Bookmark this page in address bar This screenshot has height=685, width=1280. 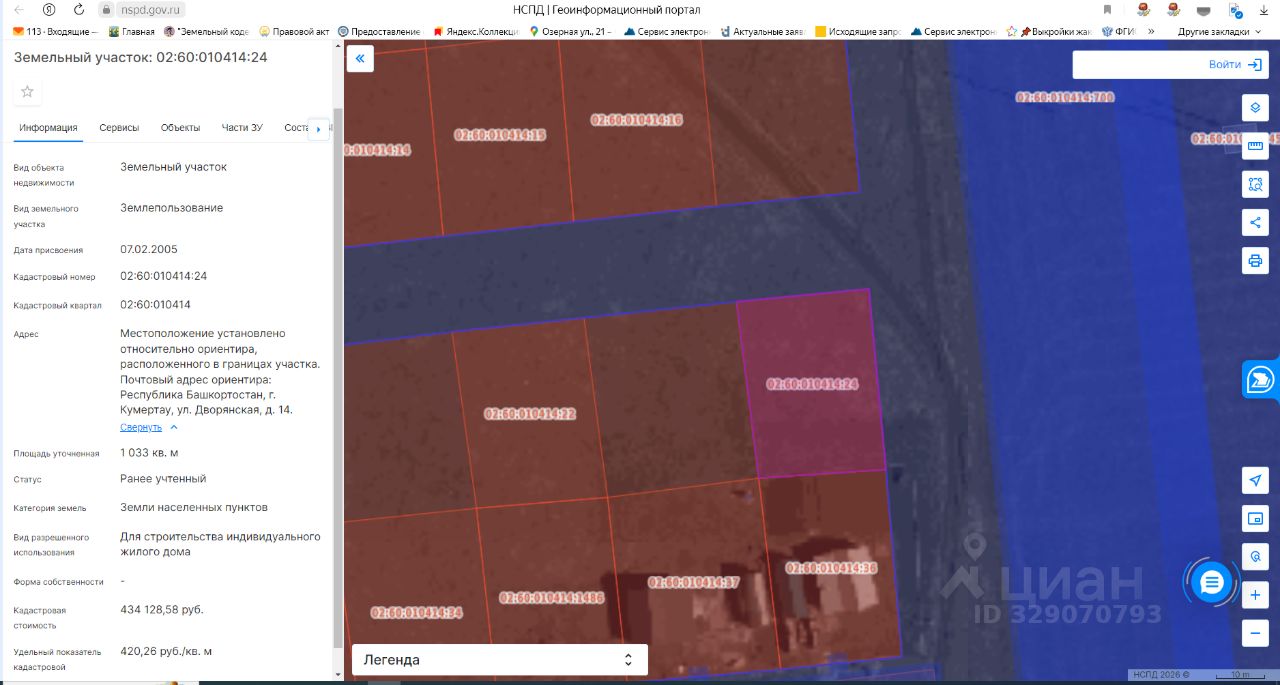point(1107,9)
